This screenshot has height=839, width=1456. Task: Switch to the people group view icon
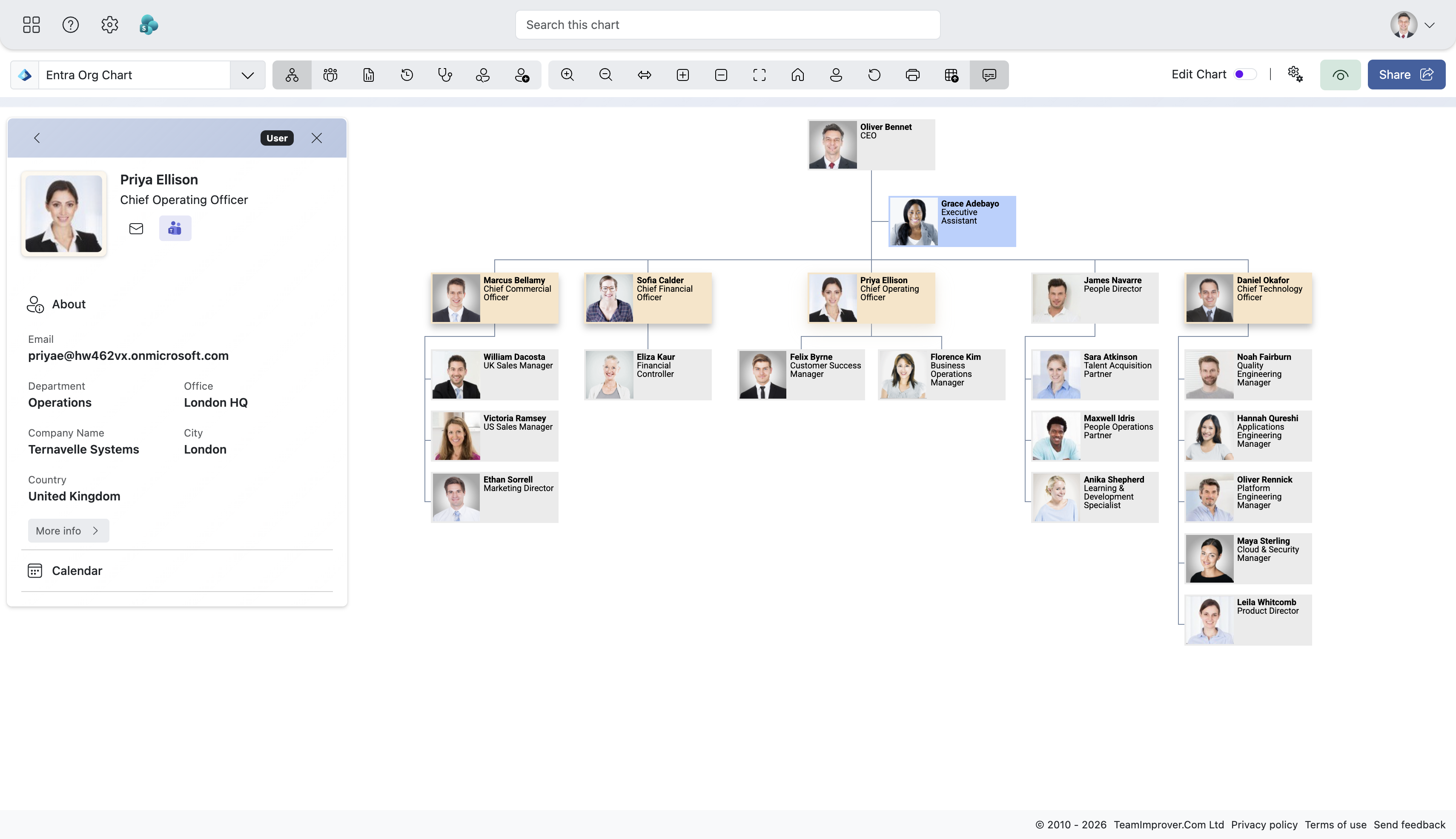pyautogui.click(x=330, y=75)
